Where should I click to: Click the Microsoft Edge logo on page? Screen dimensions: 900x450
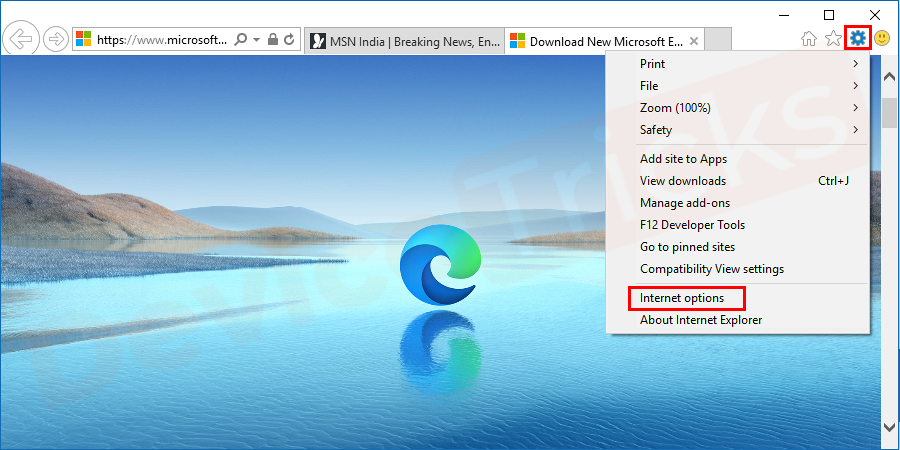pyautogui.click(x=439, y=265)
